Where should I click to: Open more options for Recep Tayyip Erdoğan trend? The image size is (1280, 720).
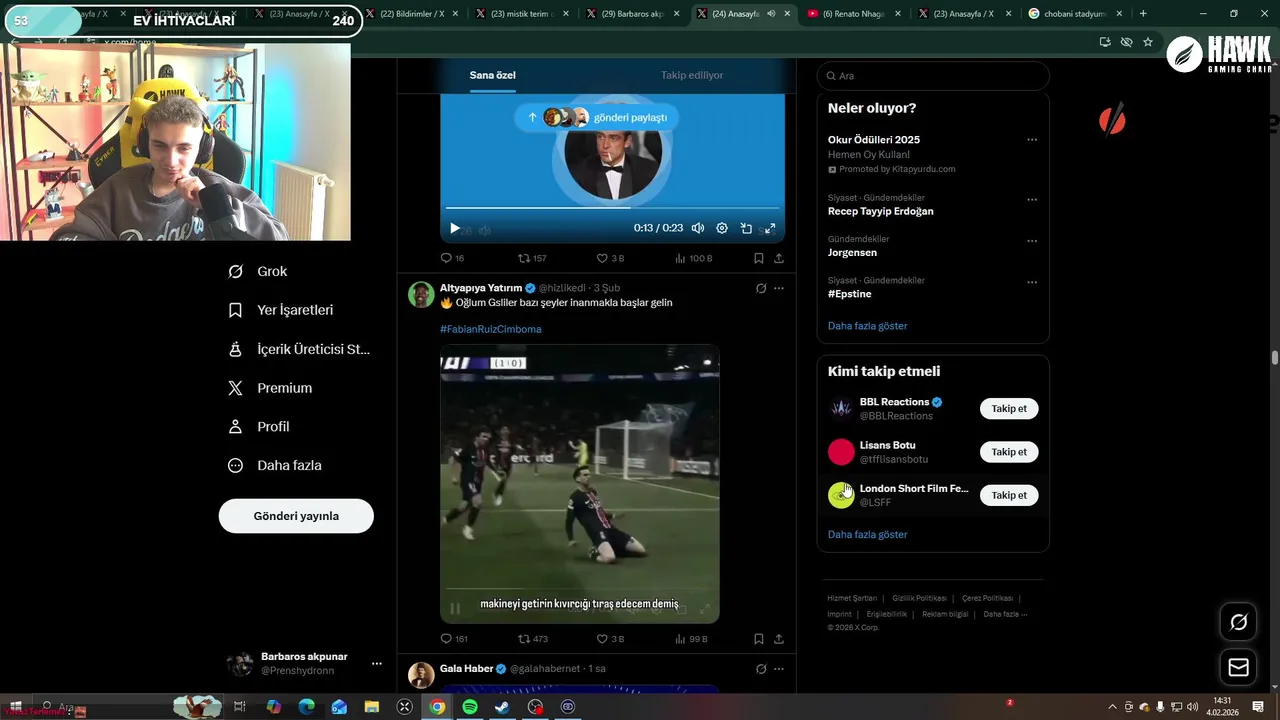[x=1032, y=199]
